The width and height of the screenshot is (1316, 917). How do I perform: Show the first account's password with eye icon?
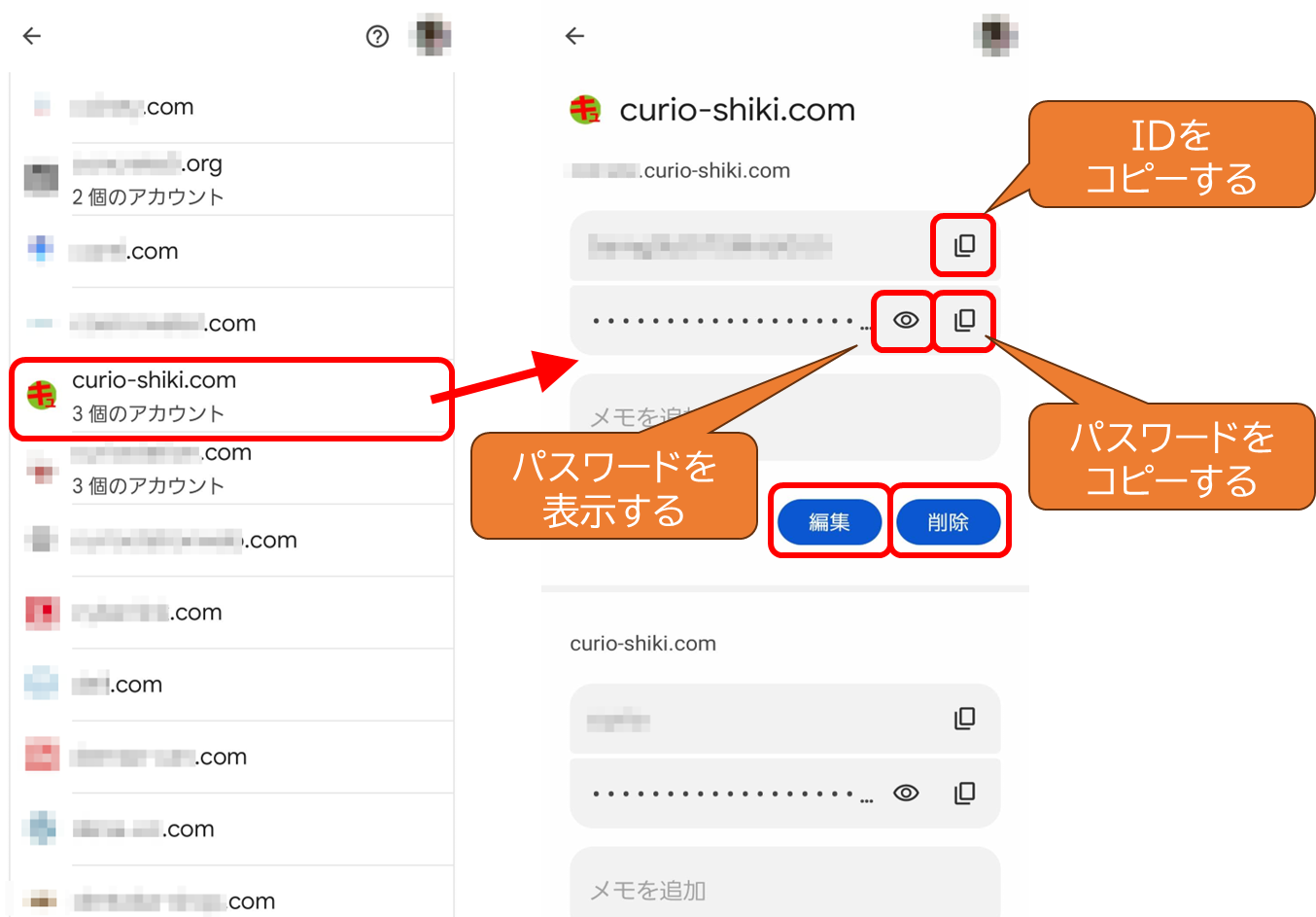pos(906,320)
